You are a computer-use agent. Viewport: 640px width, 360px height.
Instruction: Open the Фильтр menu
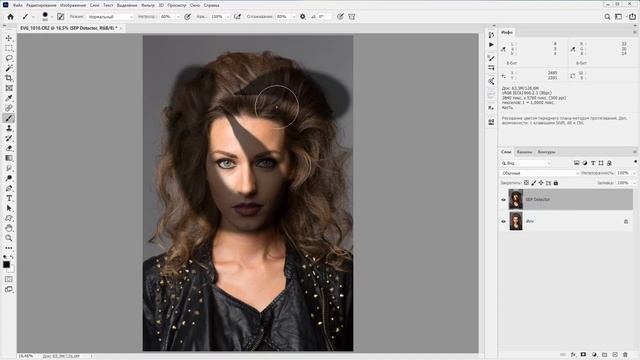148,5
